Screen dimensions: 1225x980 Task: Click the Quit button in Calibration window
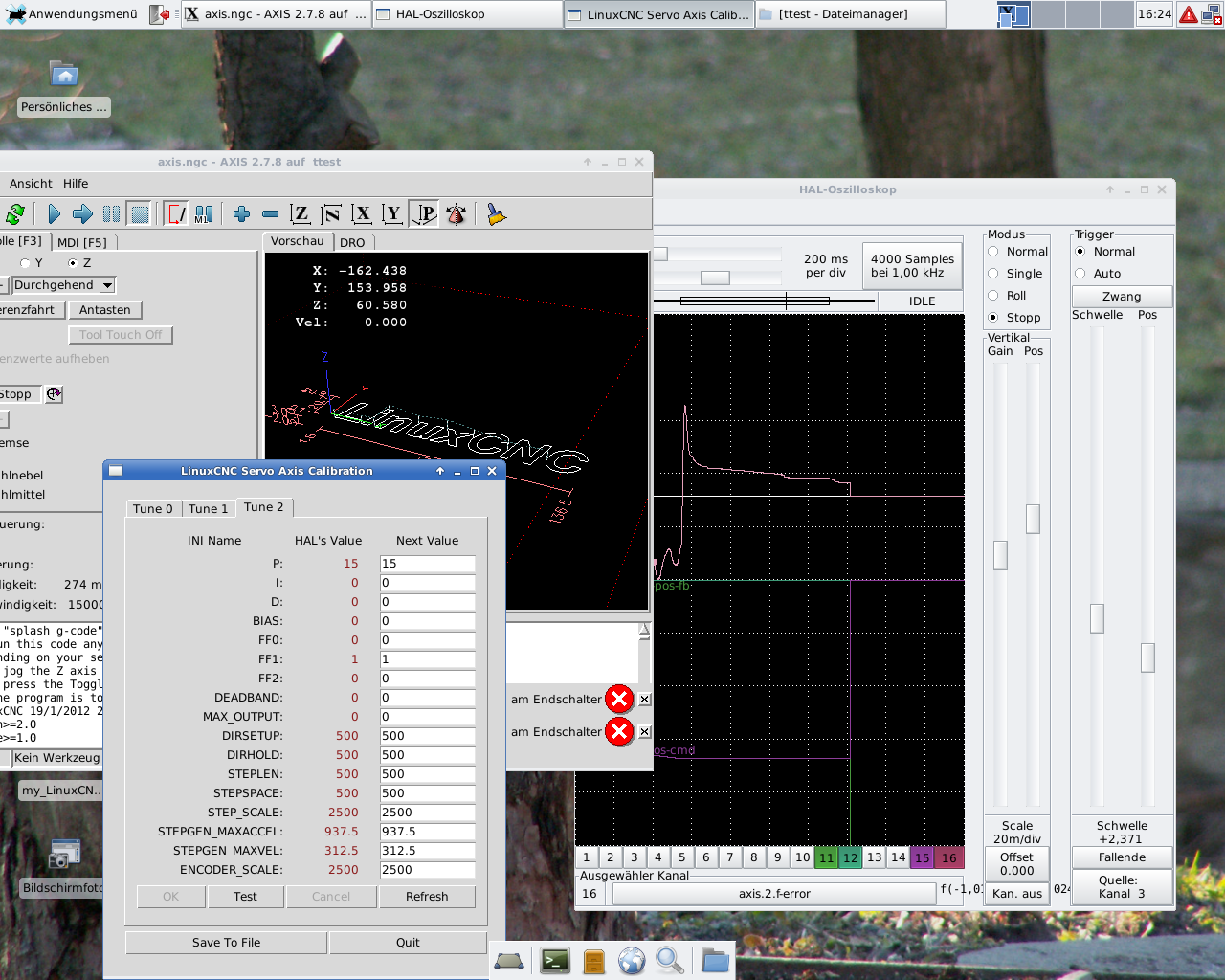(408, 943)
